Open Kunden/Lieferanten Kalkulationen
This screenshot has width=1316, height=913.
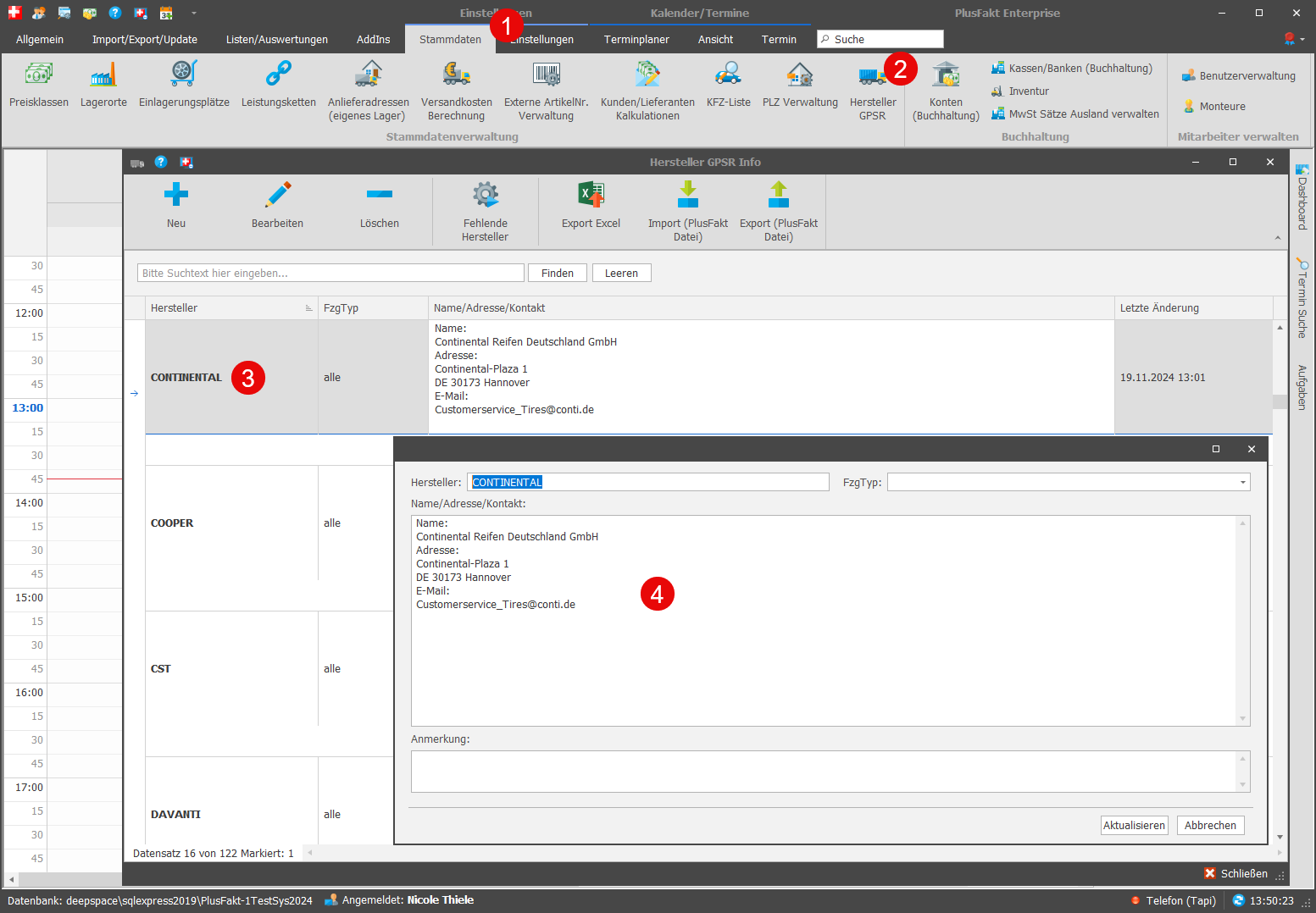(647, 91)
